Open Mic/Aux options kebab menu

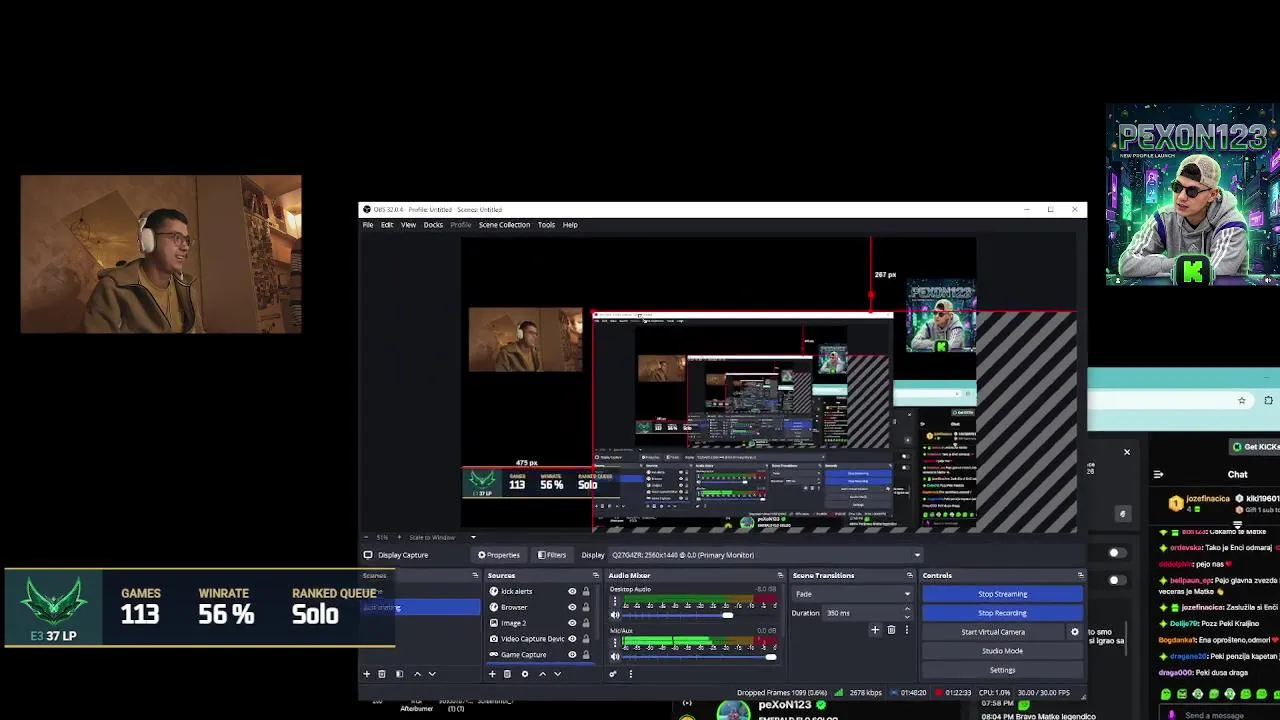click(x=615, y=643)
